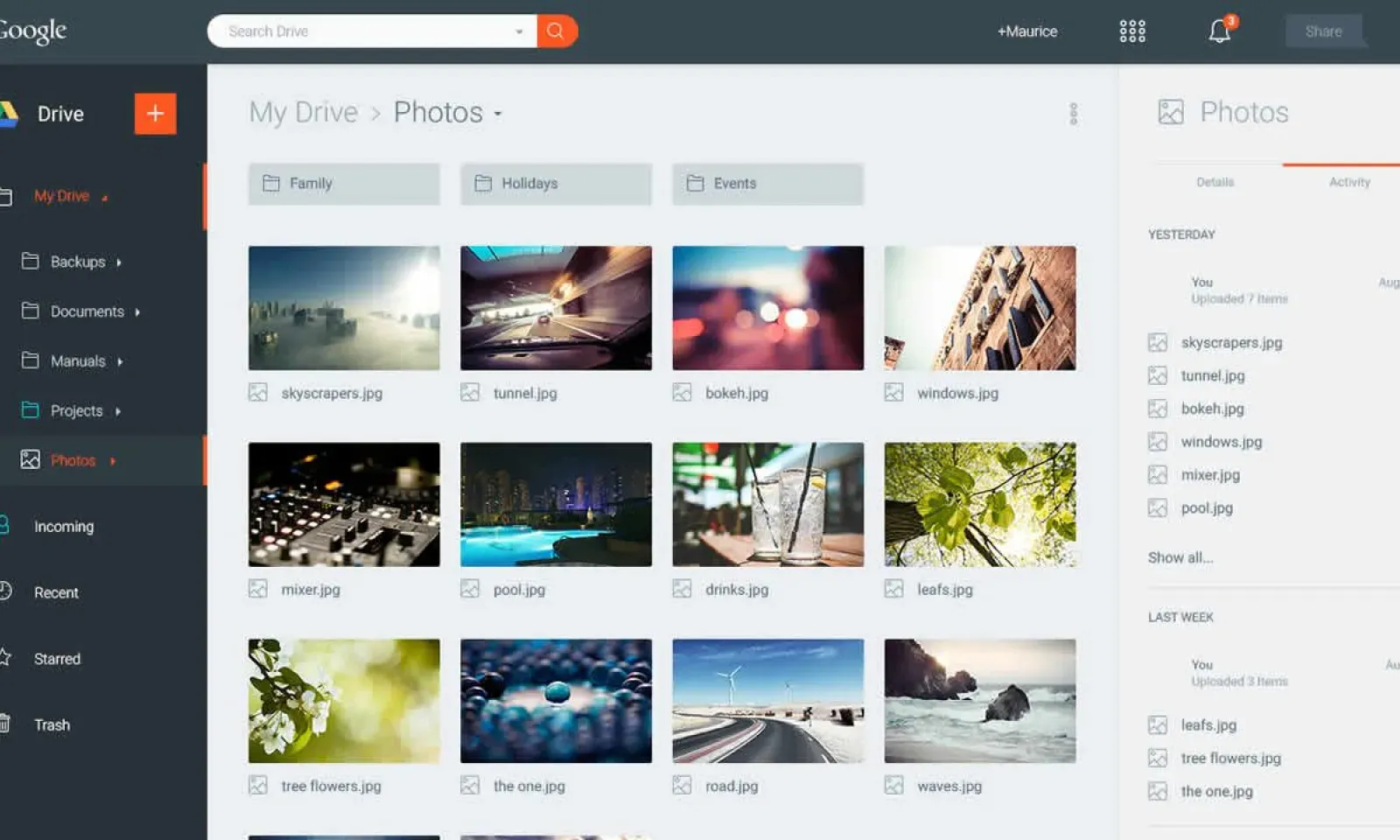Open the Photos breadcrumb dropdown arrow
Screen dimensions: 1400x840
(498, 114)
